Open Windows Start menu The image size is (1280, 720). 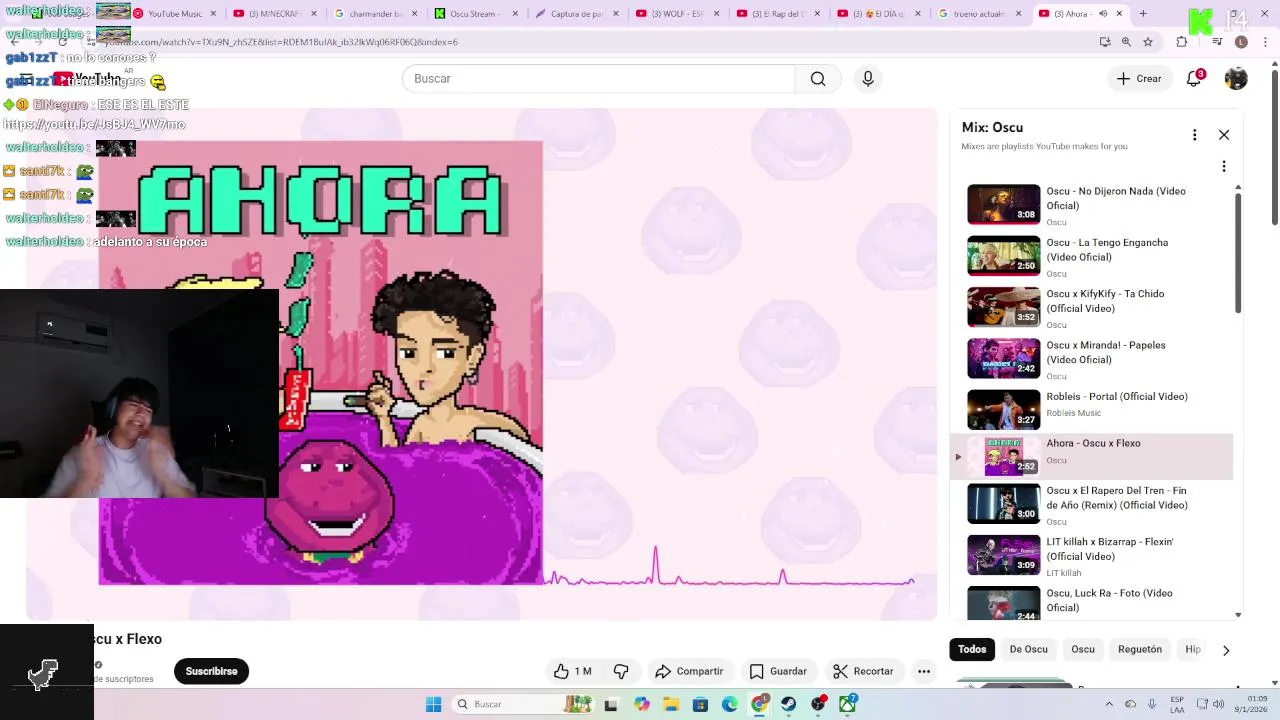point(433,704)
